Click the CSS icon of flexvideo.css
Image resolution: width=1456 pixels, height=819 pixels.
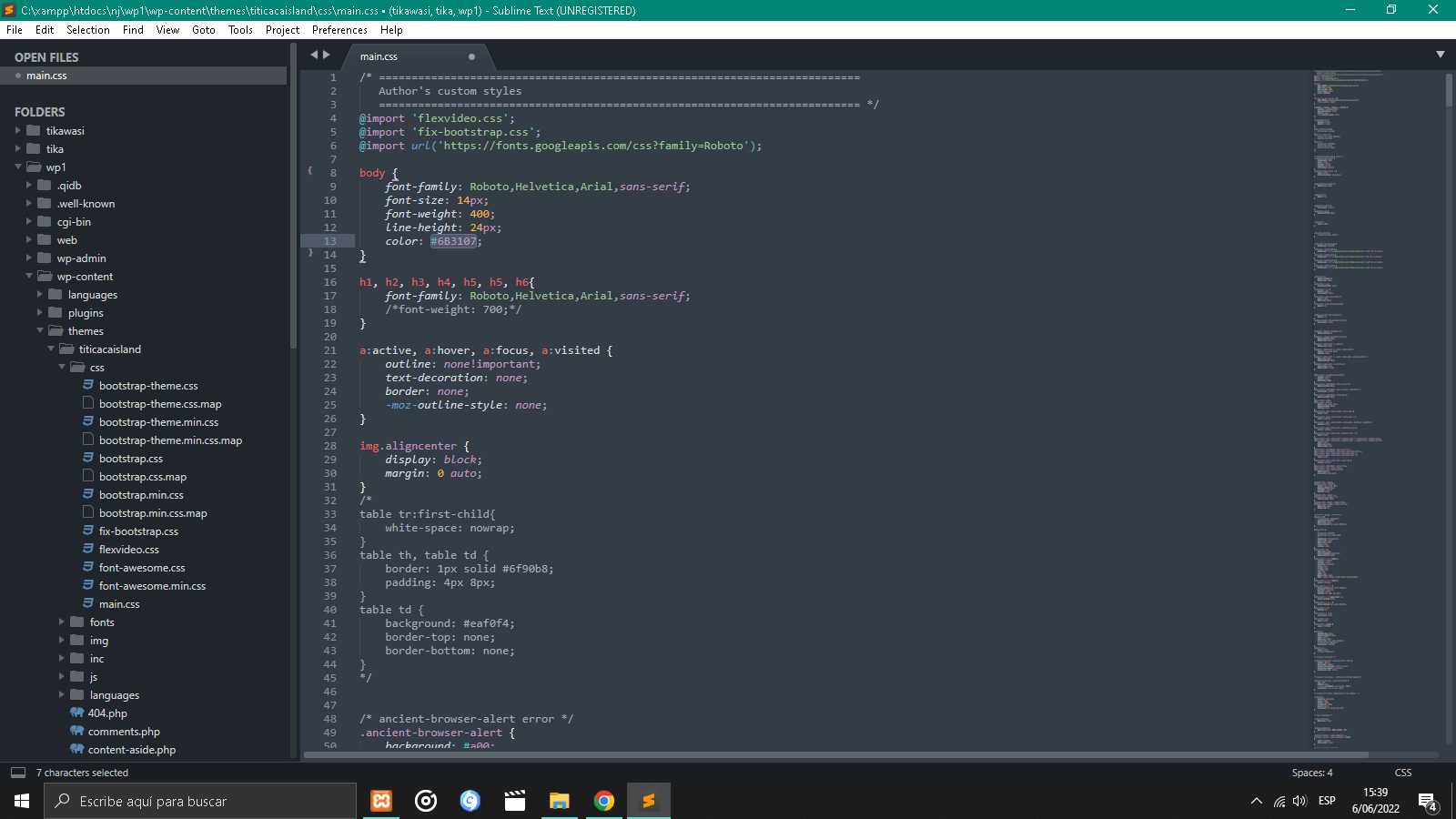coord(88,549)
